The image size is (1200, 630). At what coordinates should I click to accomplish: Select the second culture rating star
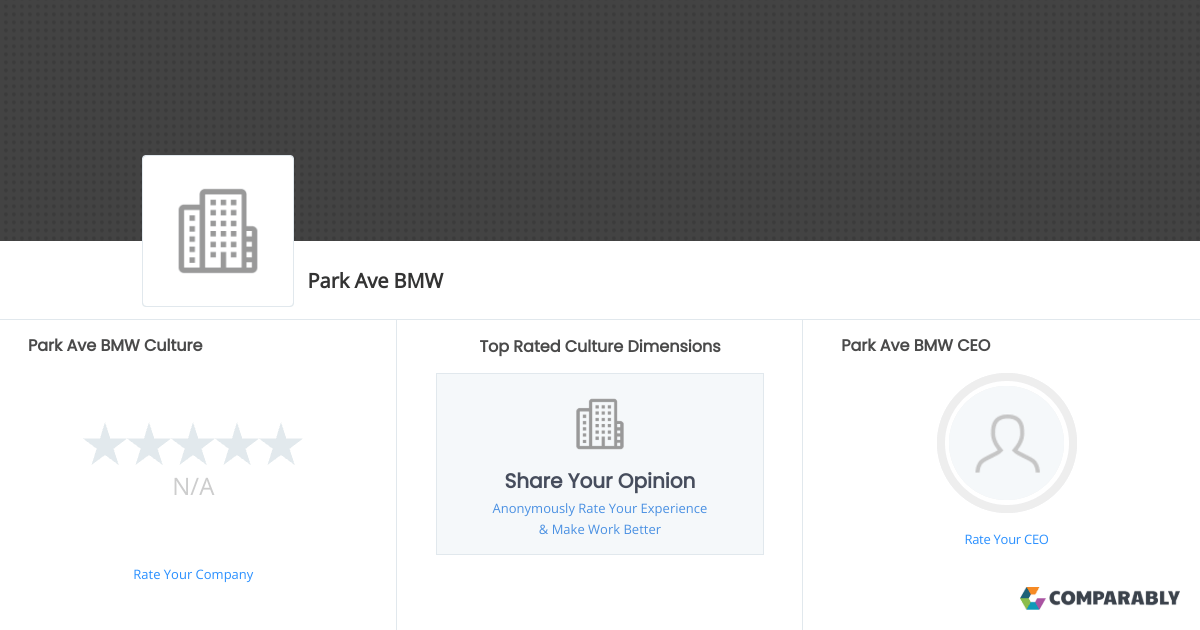tap(149, 443)
